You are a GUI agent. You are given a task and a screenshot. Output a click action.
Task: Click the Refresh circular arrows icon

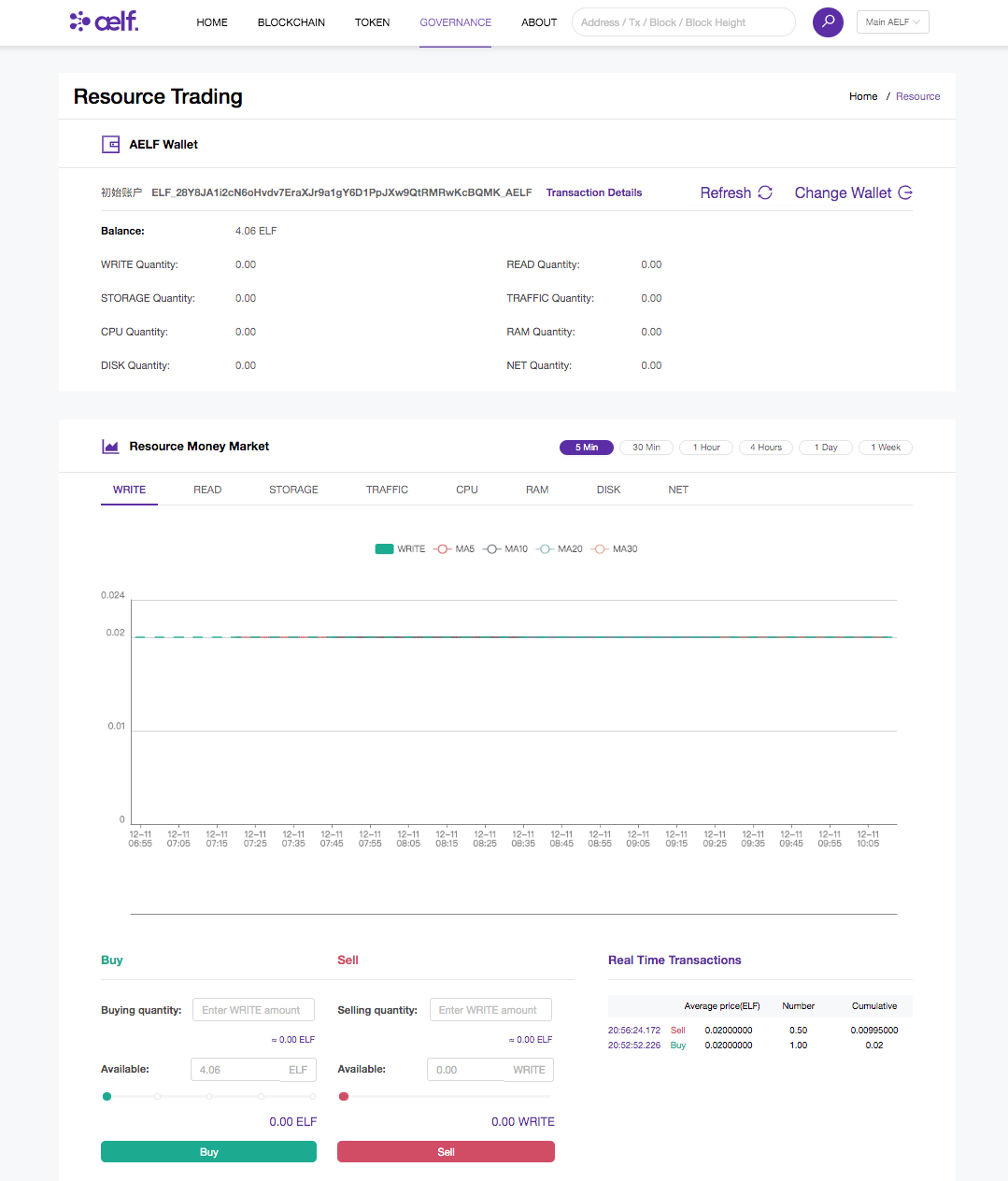click(x=765, y=192)
